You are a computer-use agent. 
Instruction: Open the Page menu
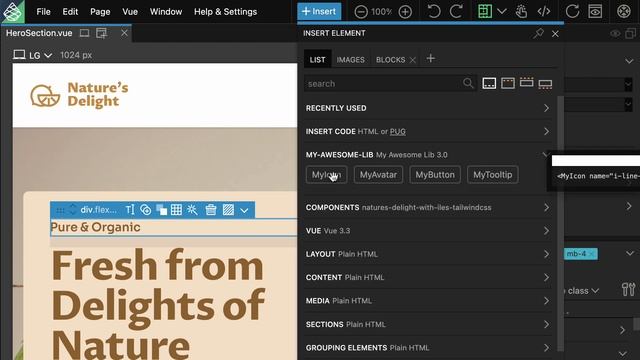pos(100,12)
